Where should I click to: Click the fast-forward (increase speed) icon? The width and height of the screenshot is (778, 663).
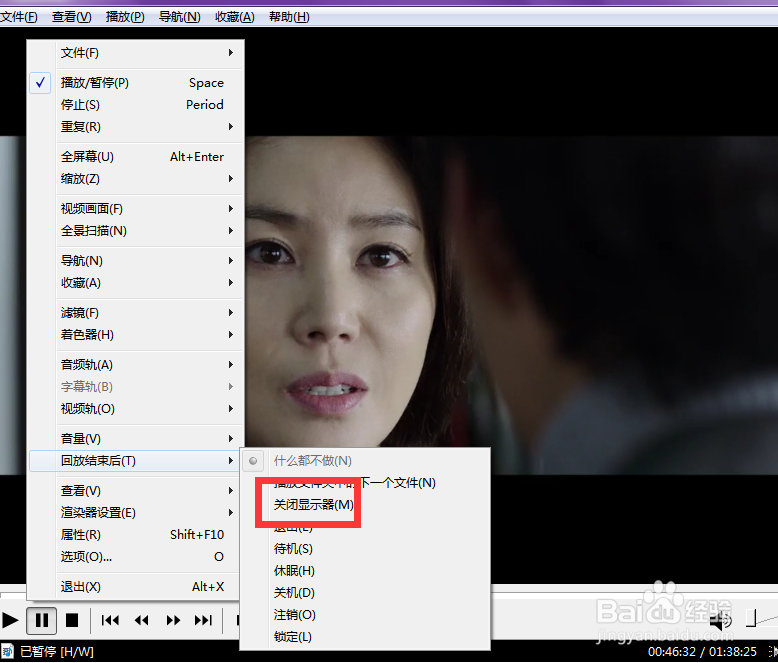click(x=173, y=620)
